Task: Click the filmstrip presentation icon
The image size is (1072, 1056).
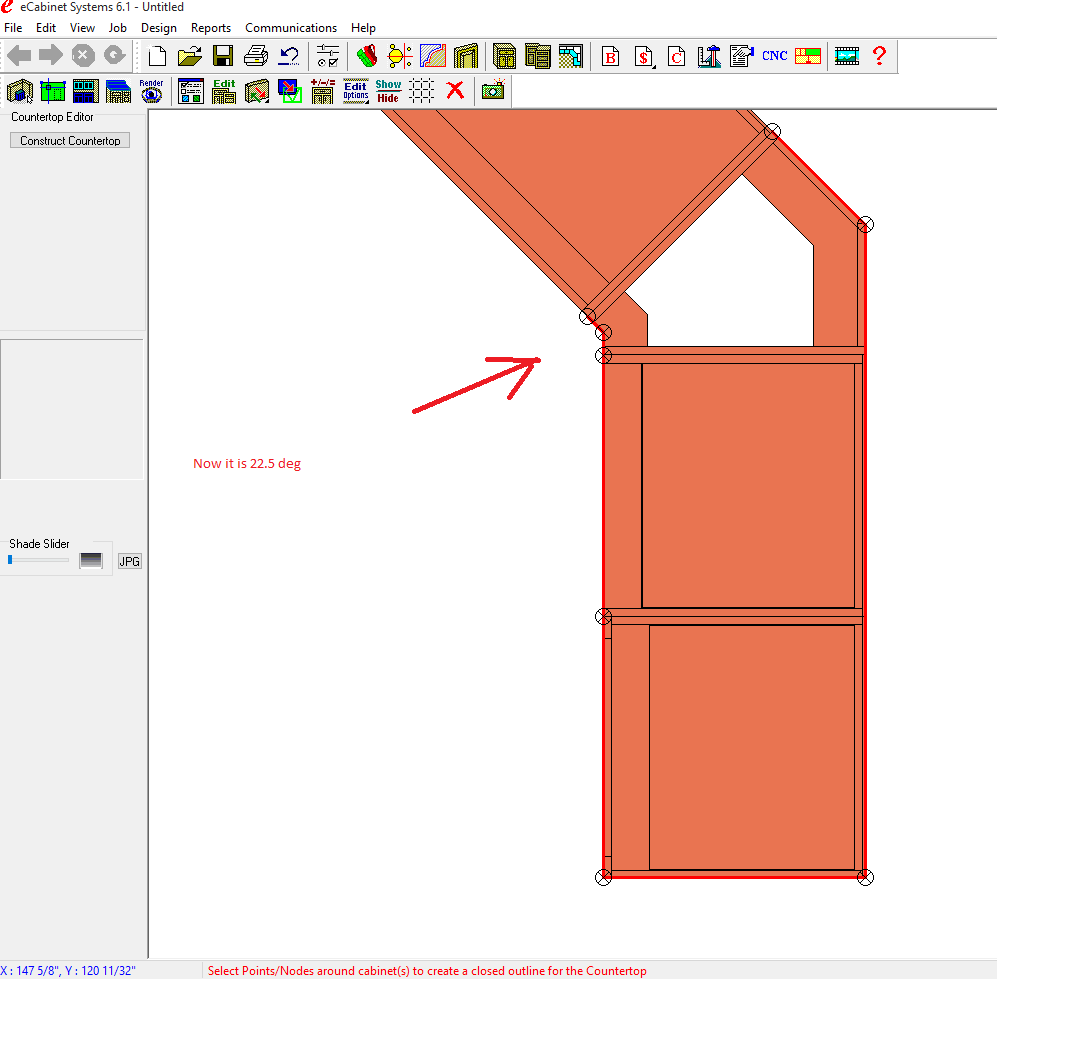Action: 847,56
